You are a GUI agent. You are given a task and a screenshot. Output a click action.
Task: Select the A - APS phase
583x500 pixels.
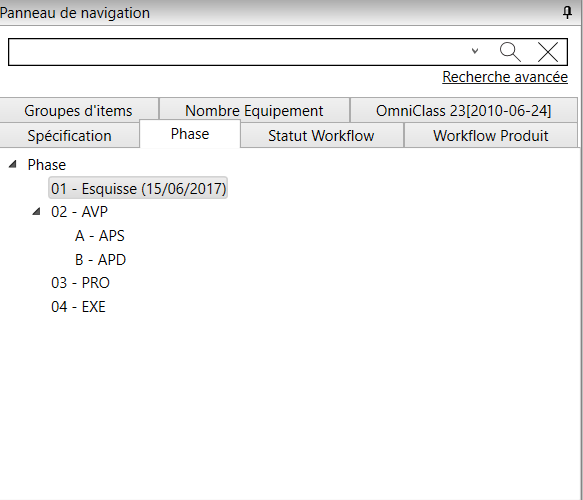click(x=100, y=236)
